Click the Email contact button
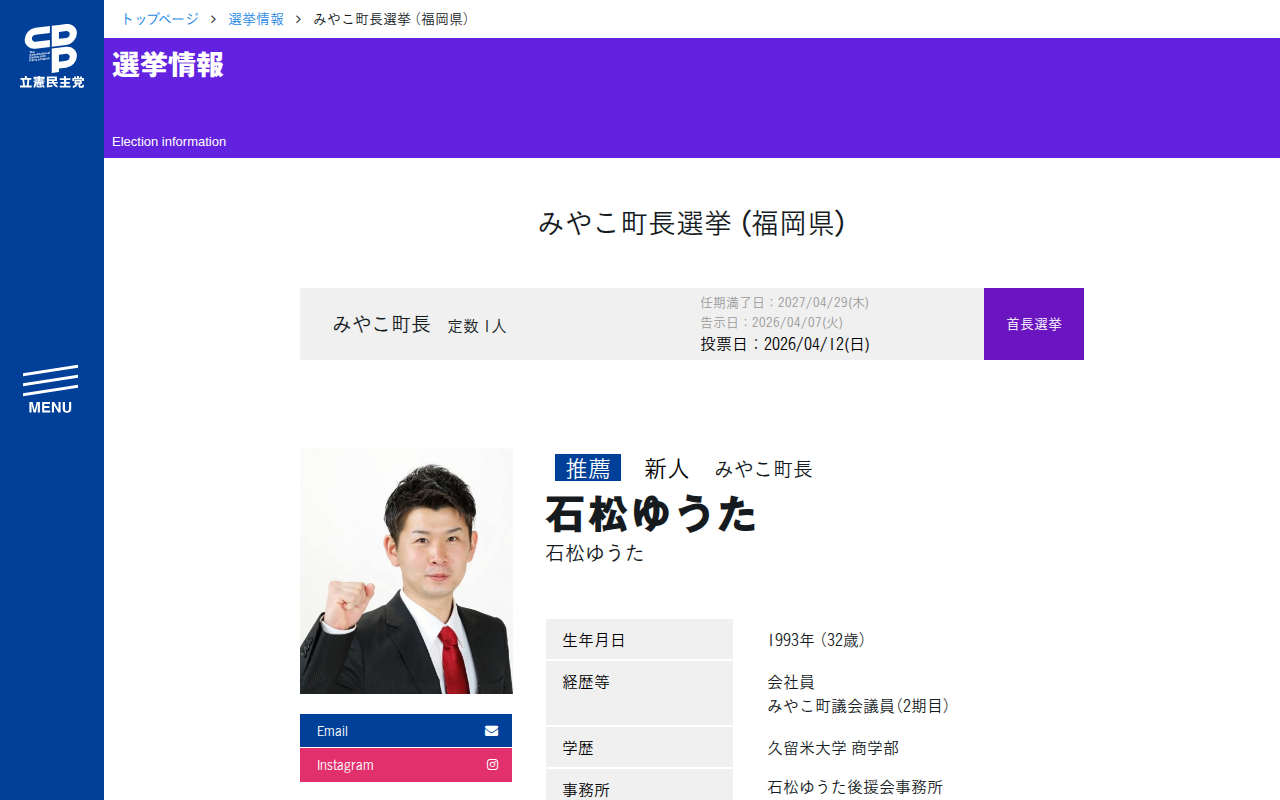This screenshot has width=1280, height=800. [x=406, y=731]
